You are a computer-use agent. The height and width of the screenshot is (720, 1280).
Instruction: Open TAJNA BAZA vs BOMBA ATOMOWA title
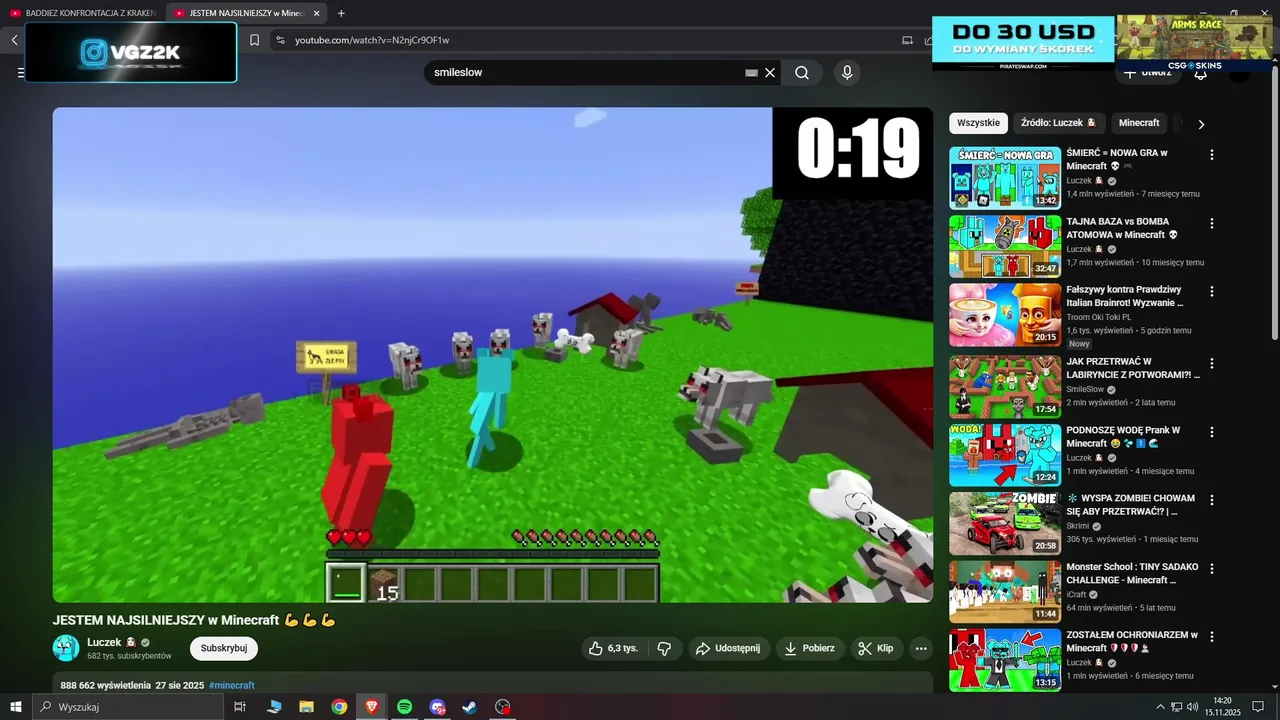tap(1122, 228)
